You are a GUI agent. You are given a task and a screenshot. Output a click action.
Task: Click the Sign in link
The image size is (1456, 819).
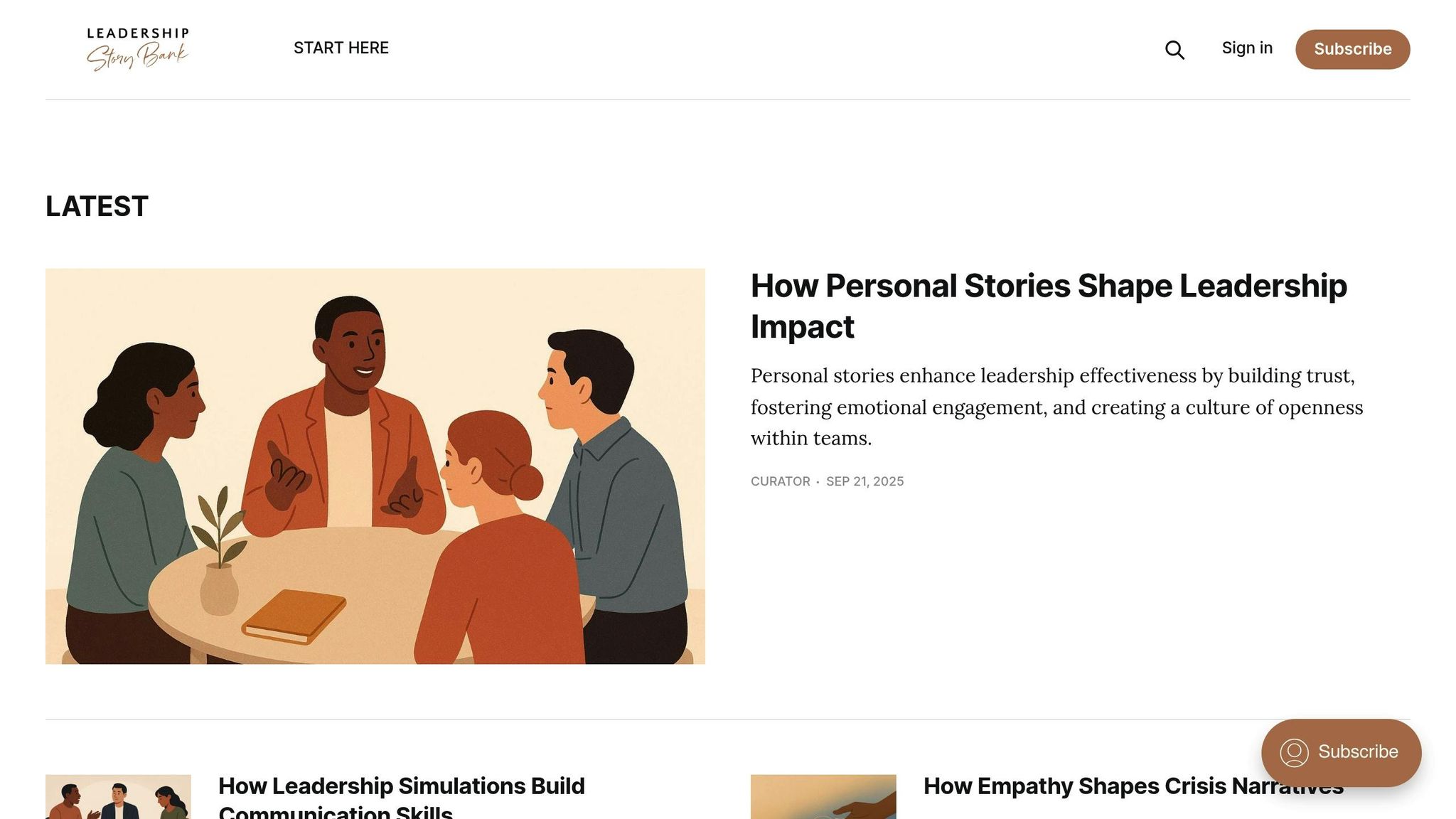pos(1247,48)
